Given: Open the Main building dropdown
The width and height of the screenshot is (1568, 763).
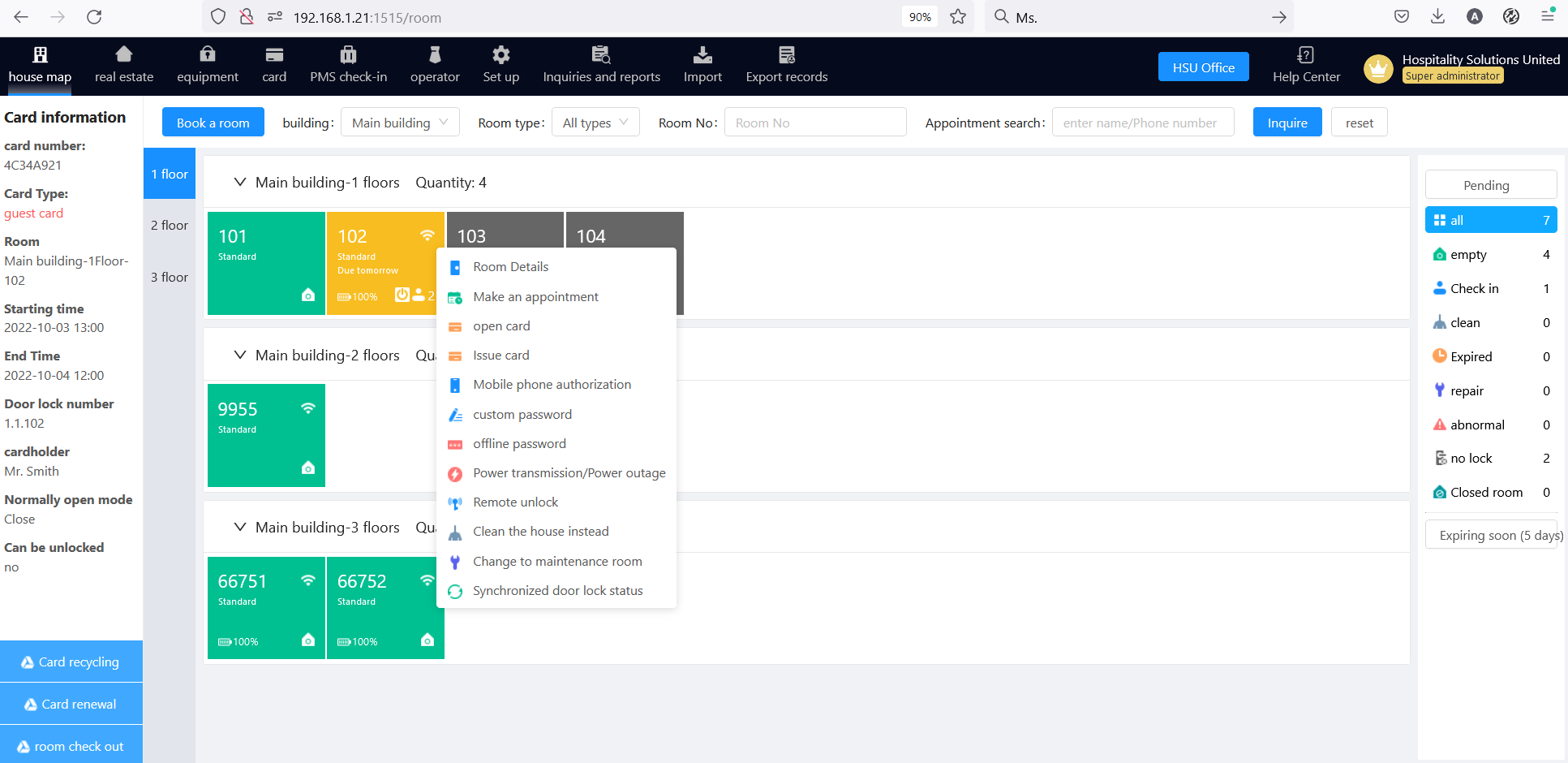Looking at the screenshot, I should pos(400,122).
